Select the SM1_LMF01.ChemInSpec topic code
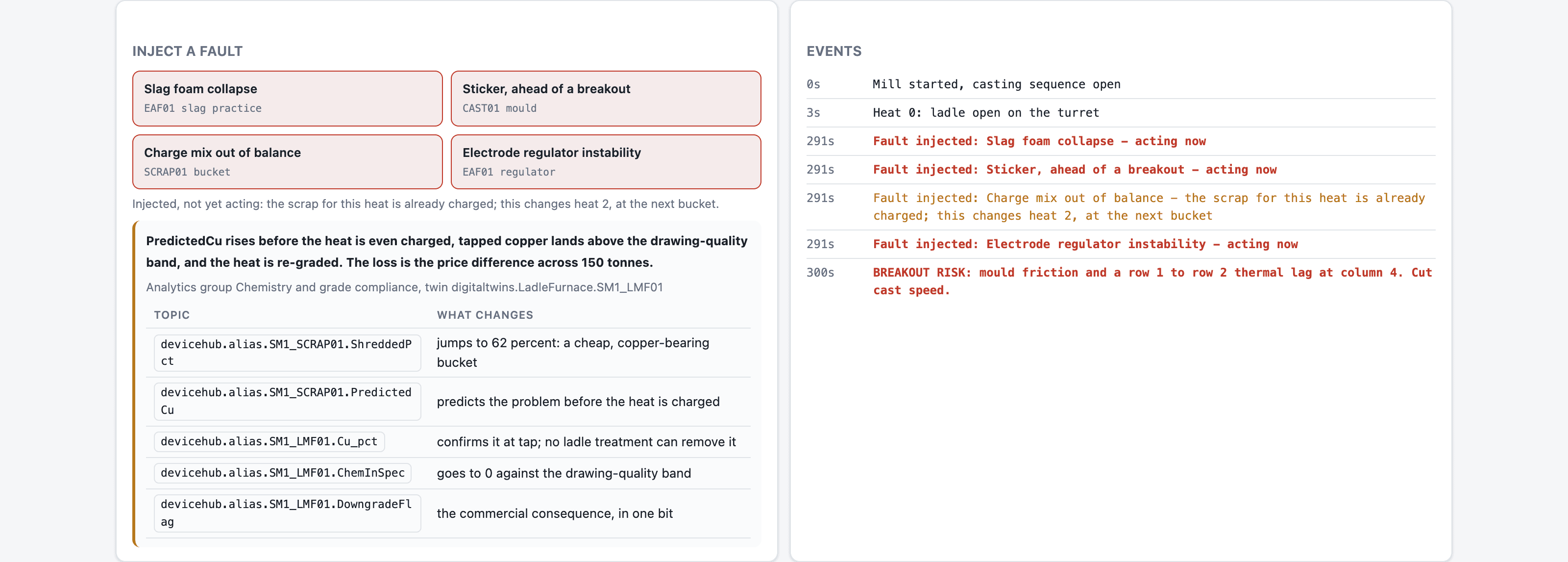 tap(282, 473)
